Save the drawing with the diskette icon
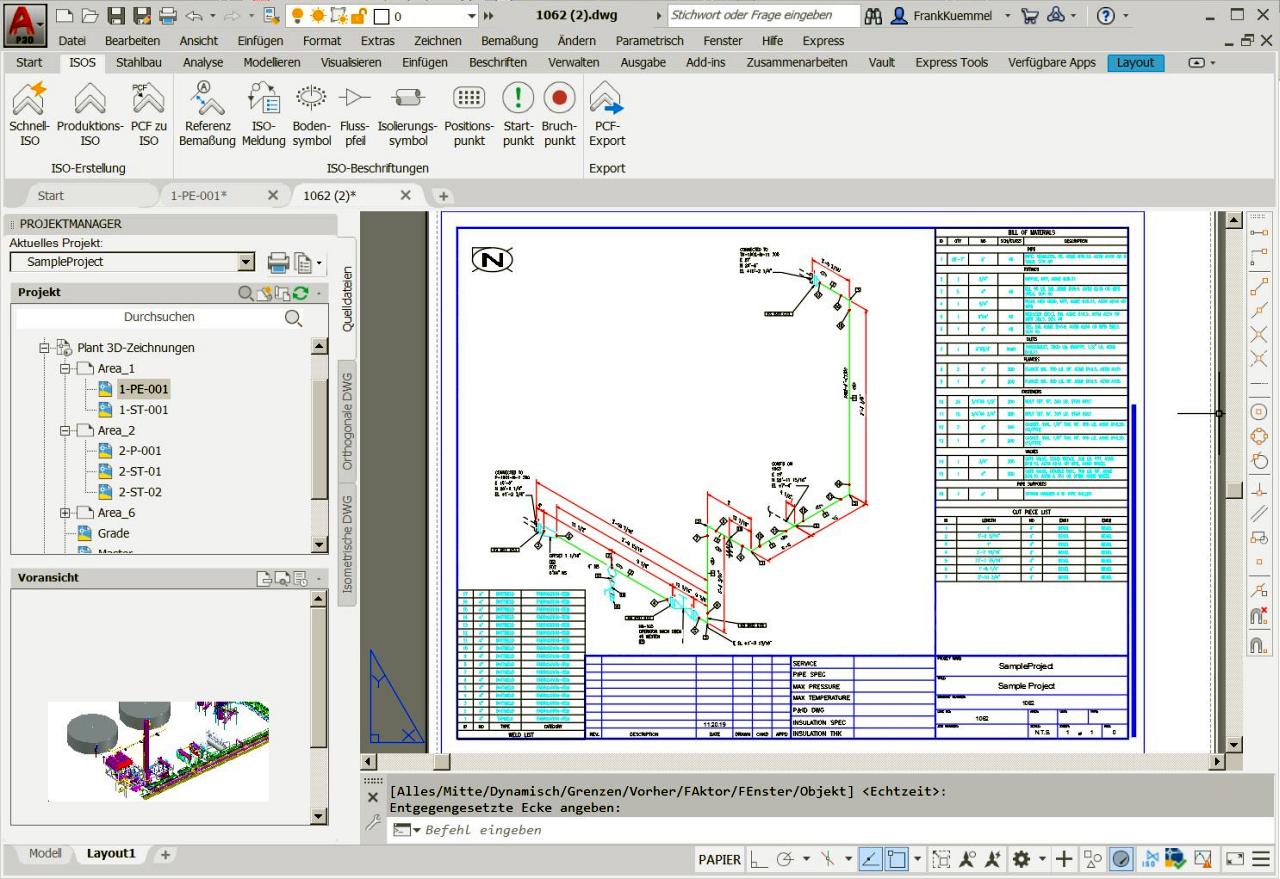The height and width of the screenshot is (879, 1280). pos(116,15)
